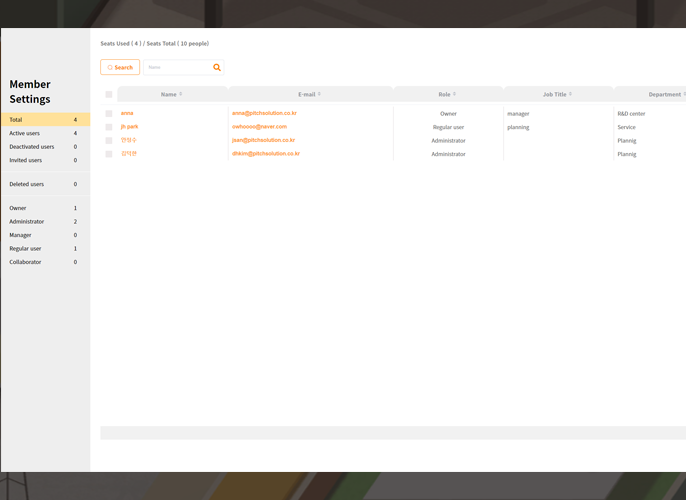Click 'Plannig' department in jsan's row
686x500 pixels.
coord(627,141)
